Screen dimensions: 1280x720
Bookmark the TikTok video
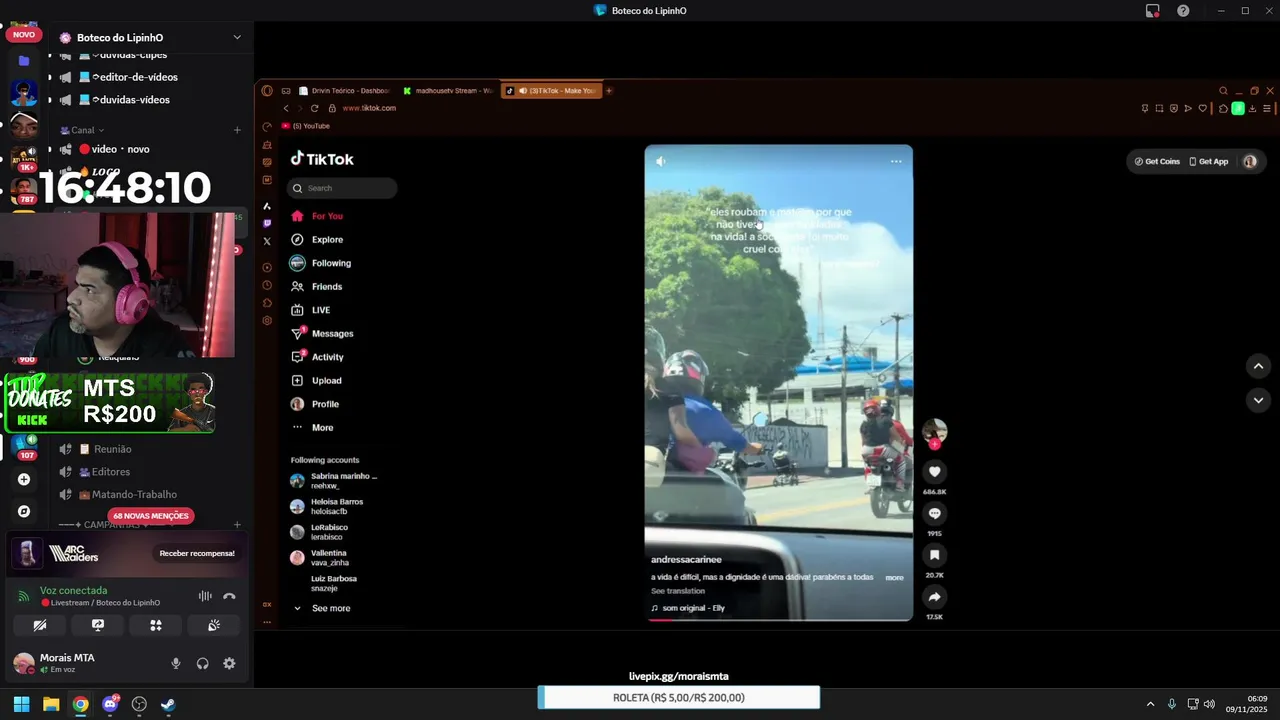coord(934,555)
